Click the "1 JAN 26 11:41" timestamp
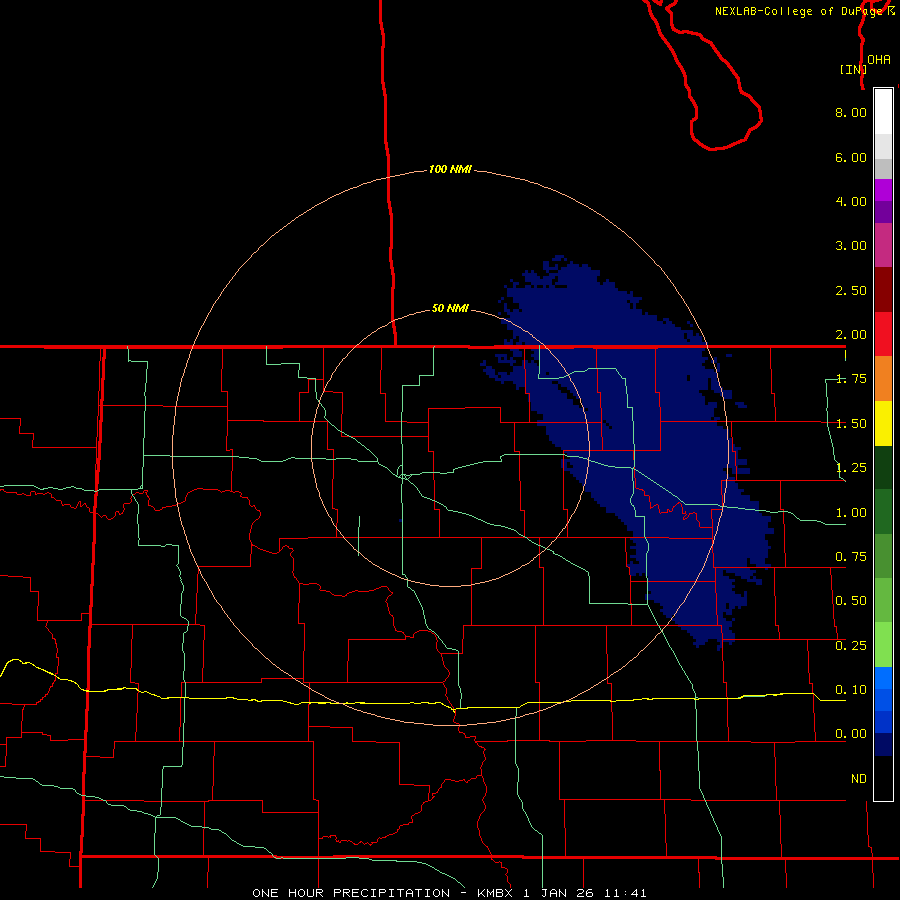Image resolution: width=900 pixels, height=900 pixels. [x=585, y=893]
